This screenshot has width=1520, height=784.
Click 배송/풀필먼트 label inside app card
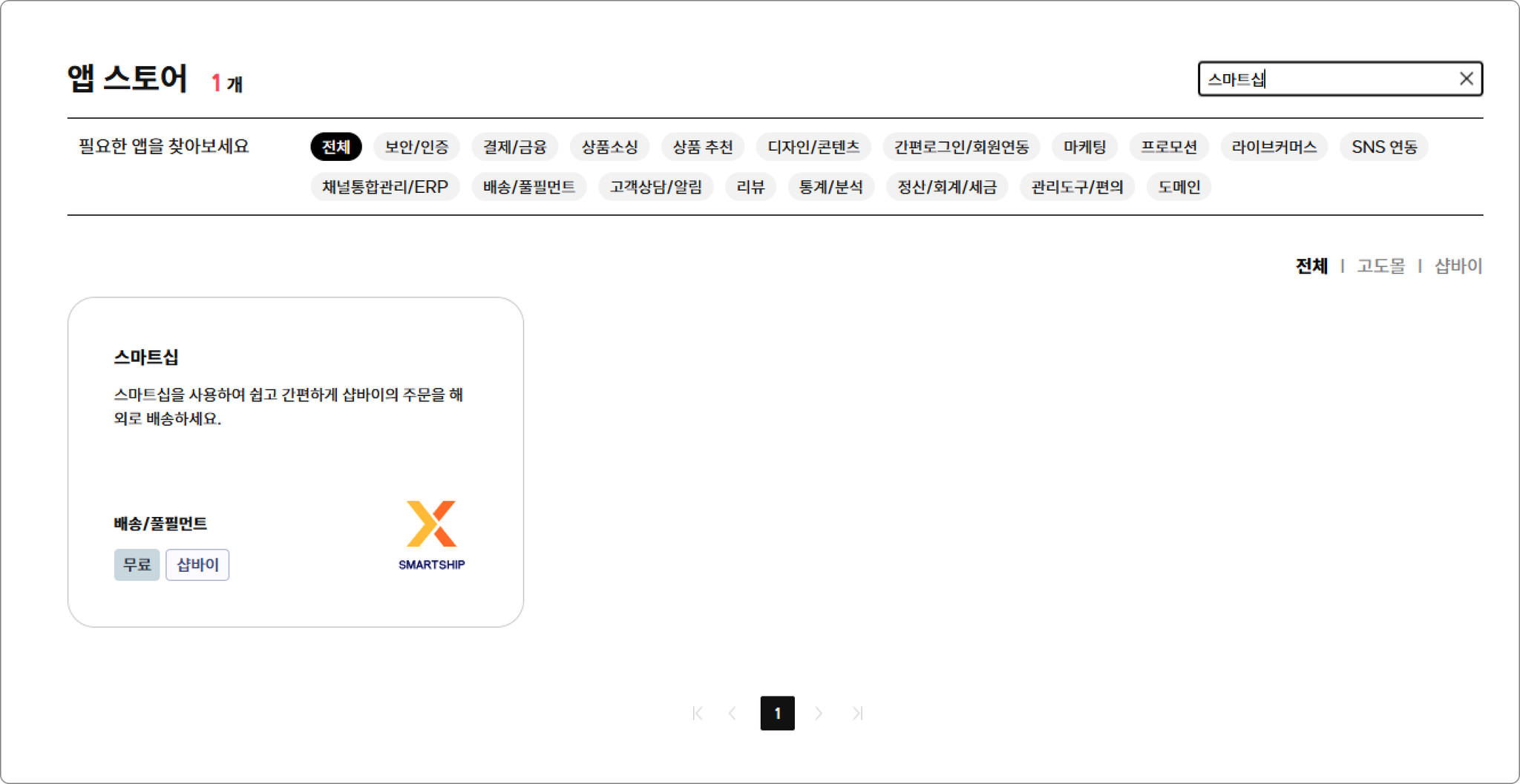tap(160, 523)
